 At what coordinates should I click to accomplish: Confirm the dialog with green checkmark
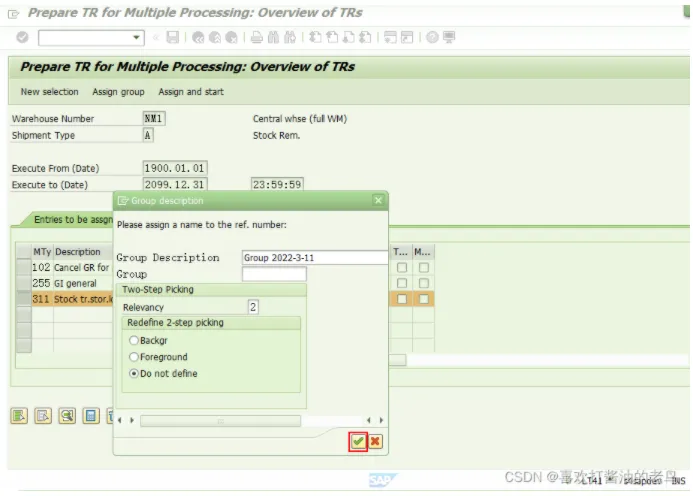pyautogui.click(x=358, y=441)
